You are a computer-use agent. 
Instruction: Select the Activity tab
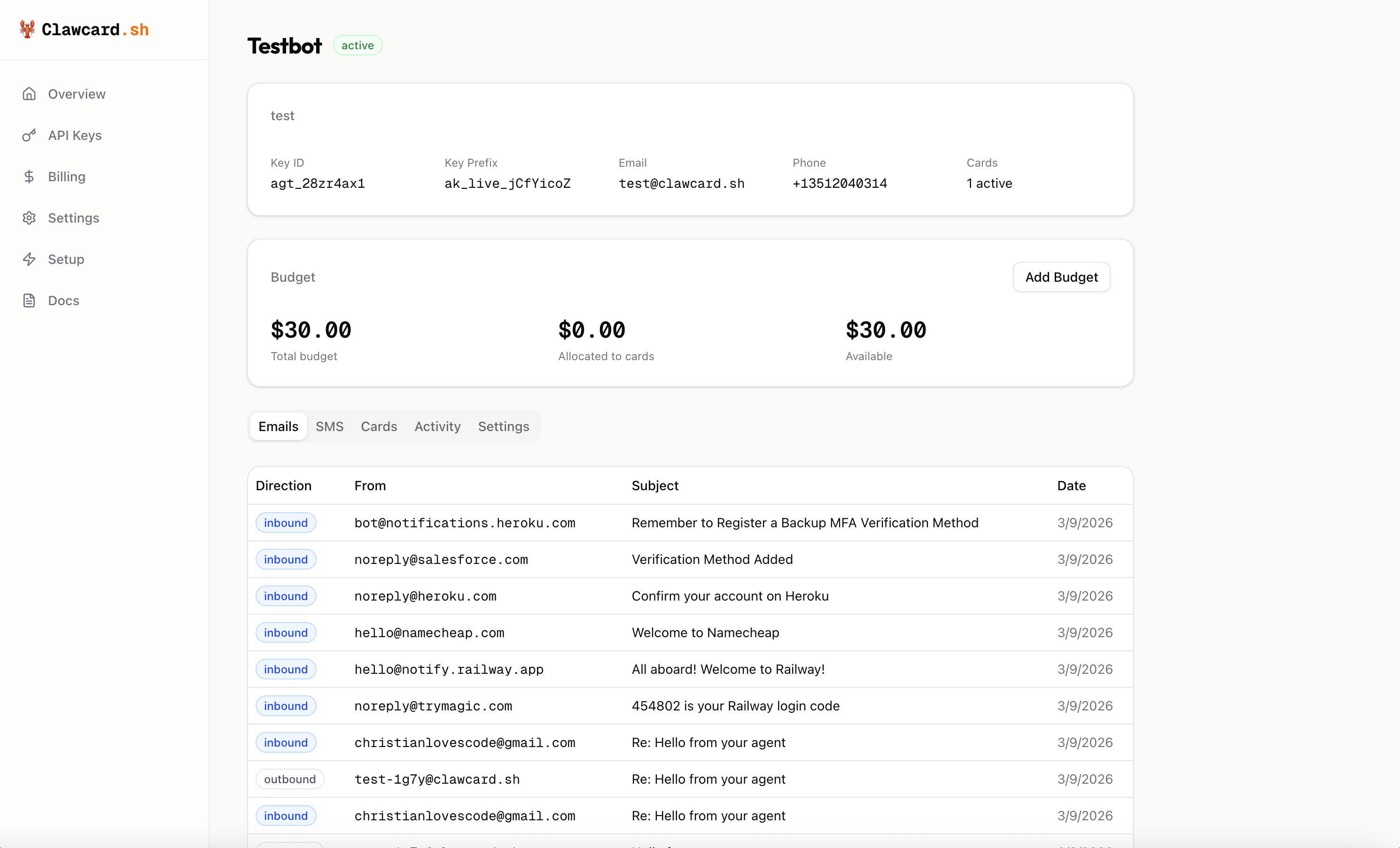click(437, 426)
